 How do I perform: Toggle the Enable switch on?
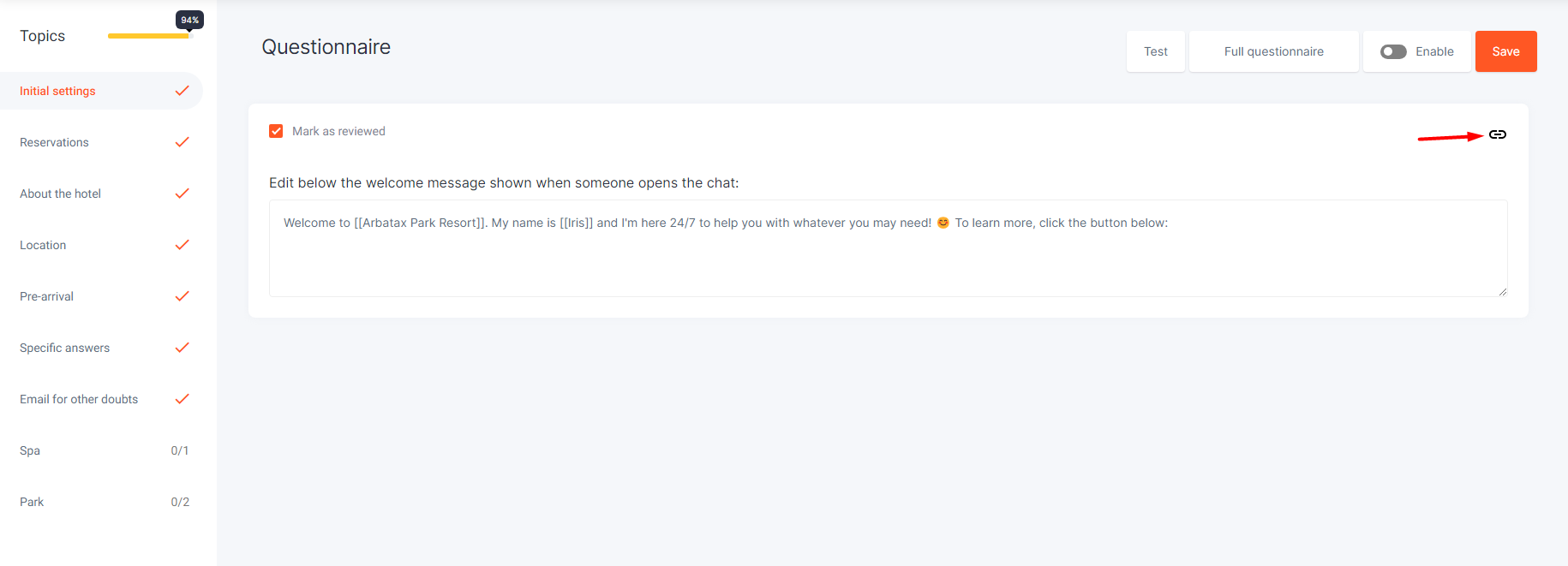pyautogui.click(x=1393, y=51)
